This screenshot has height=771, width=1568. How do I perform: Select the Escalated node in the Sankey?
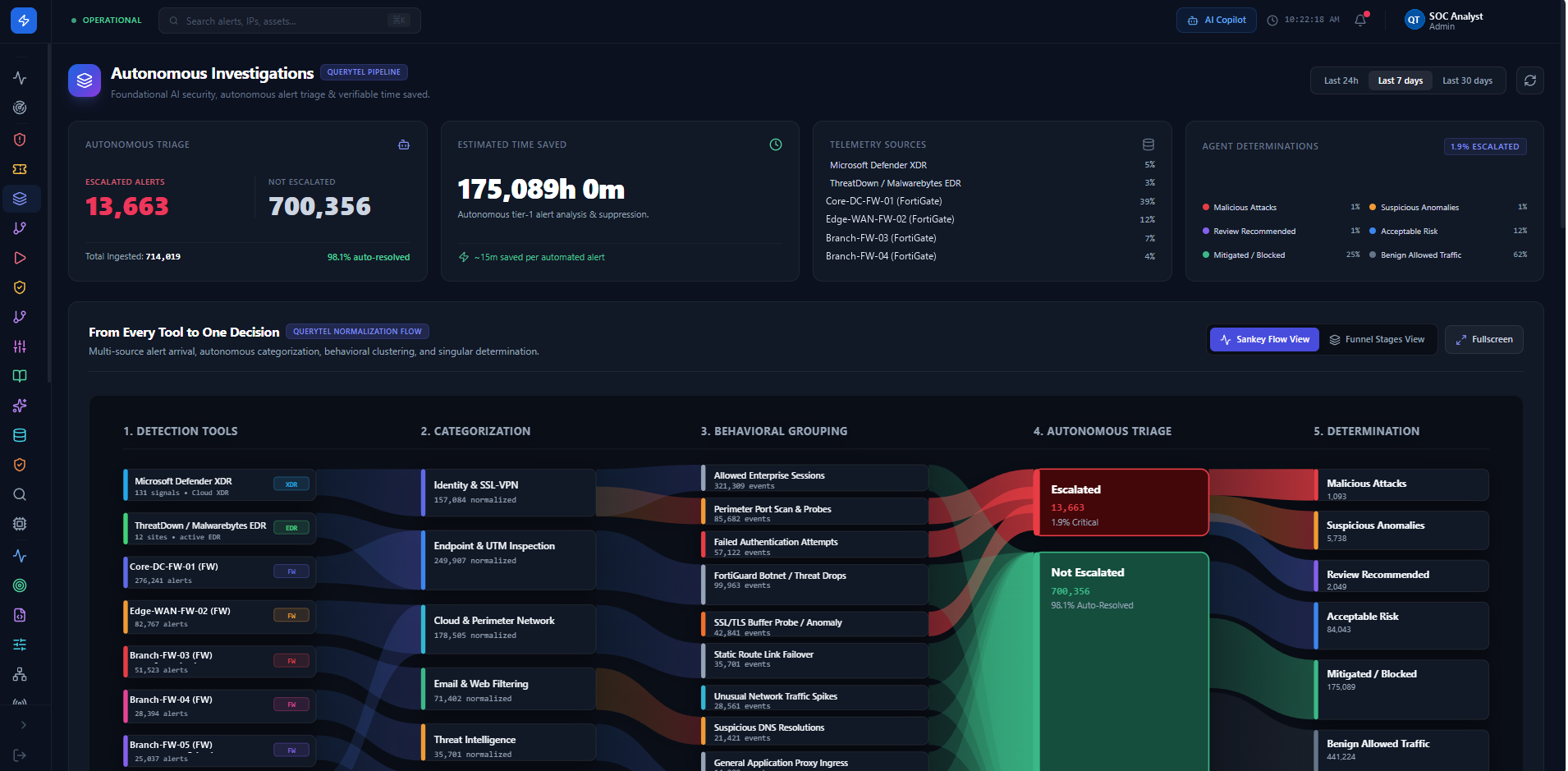[x=1121, y=503]
